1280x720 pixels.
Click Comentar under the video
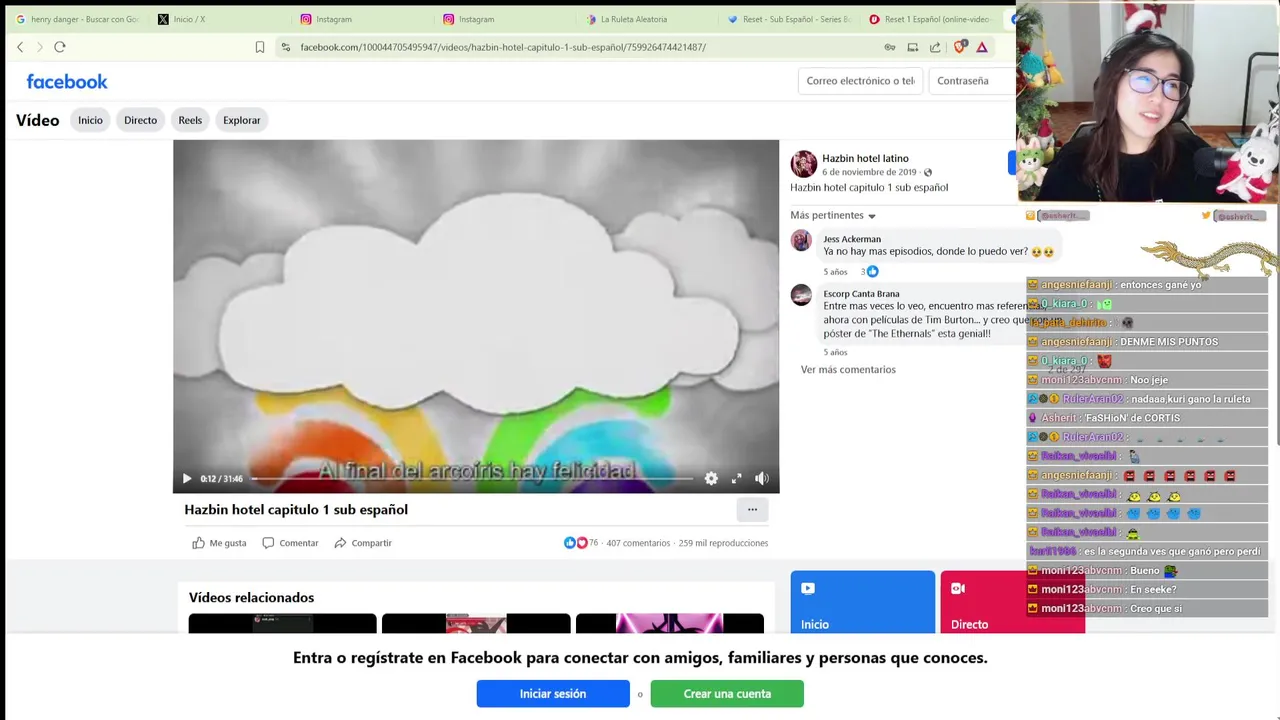coord(290,543)
